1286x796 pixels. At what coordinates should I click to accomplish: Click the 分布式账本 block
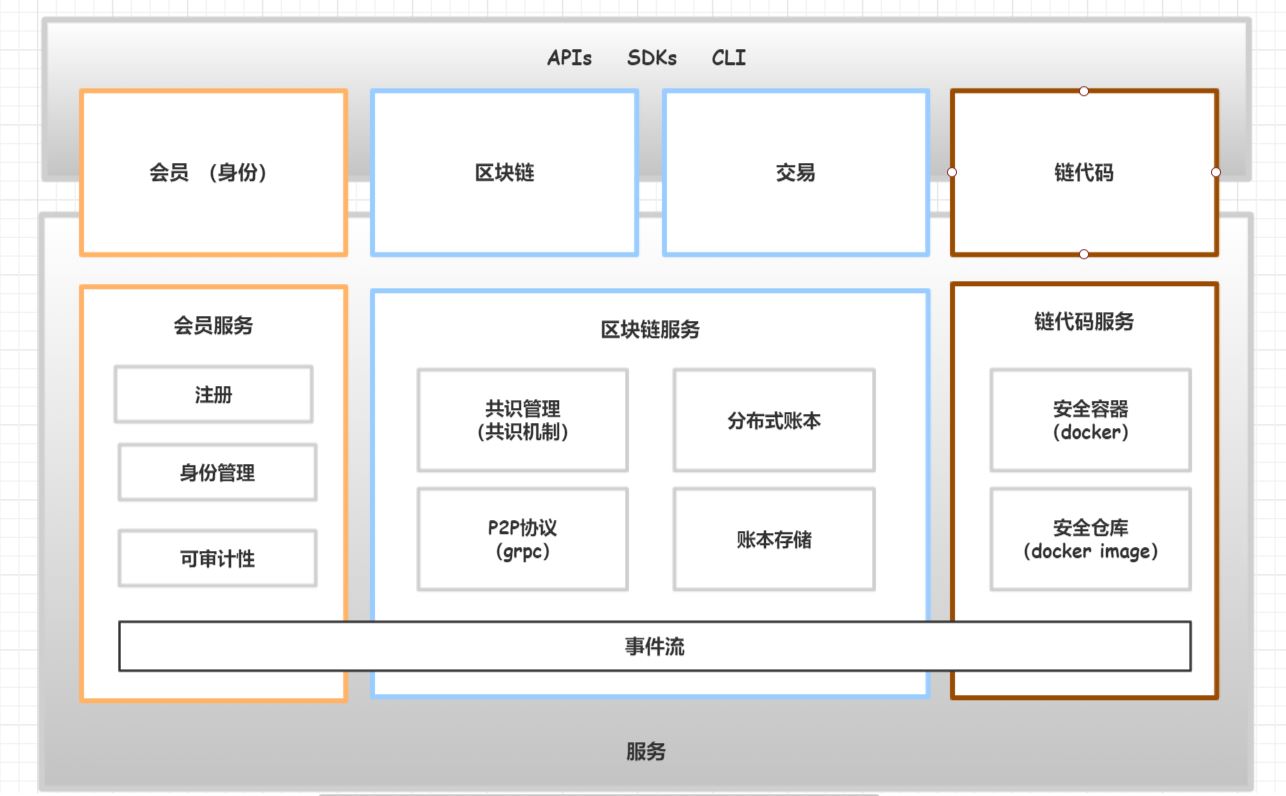[x=774, y=421]
